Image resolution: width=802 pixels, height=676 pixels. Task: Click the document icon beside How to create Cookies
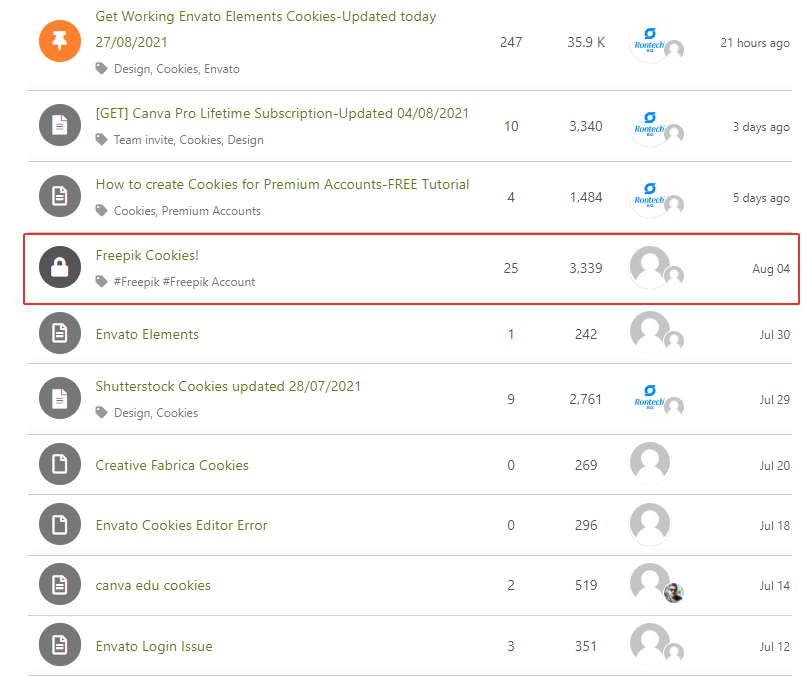pos(60,196)
